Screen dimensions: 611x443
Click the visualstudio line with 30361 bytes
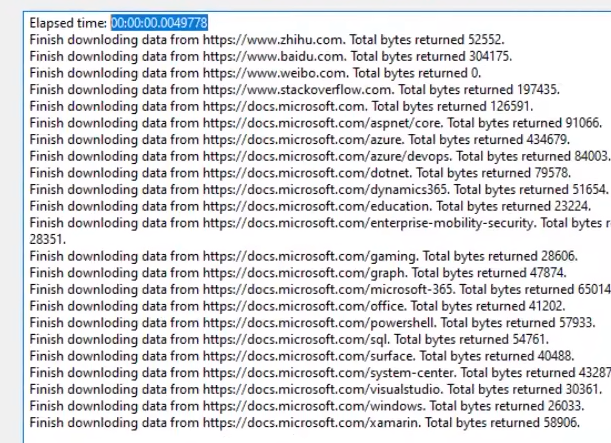coord(316,389)
